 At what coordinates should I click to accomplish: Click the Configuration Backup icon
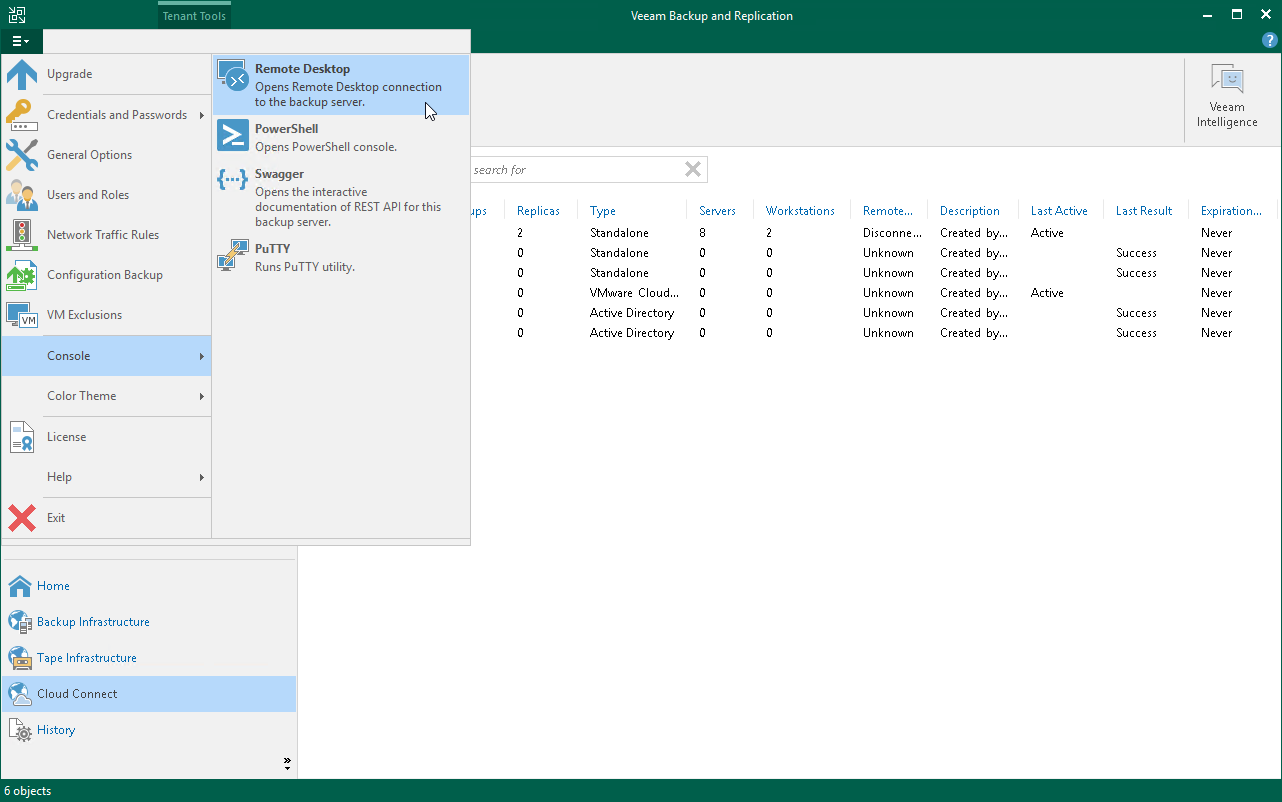pyautogui.click(x=22, y=275)
